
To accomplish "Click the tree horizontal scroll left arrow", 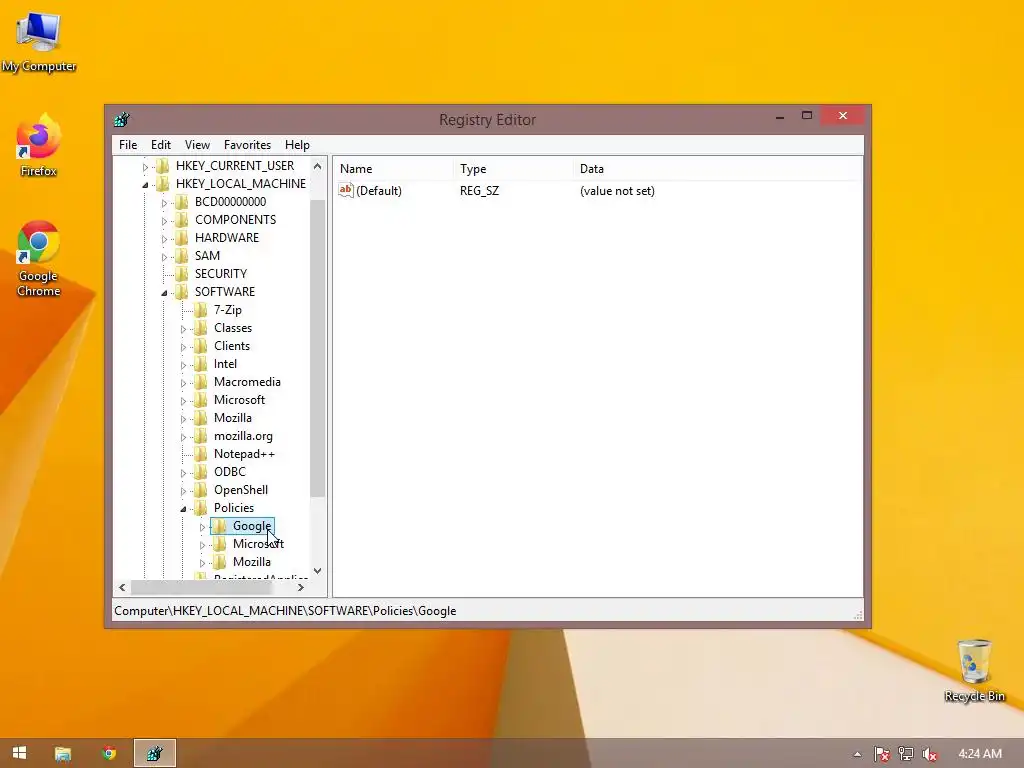I will click(122, 587).
